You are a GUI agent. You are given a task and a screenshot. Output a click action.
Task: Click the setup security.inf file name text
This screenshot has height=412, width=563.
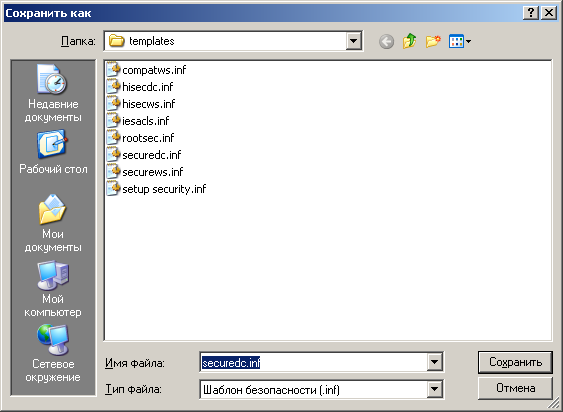tap(164, 189)
